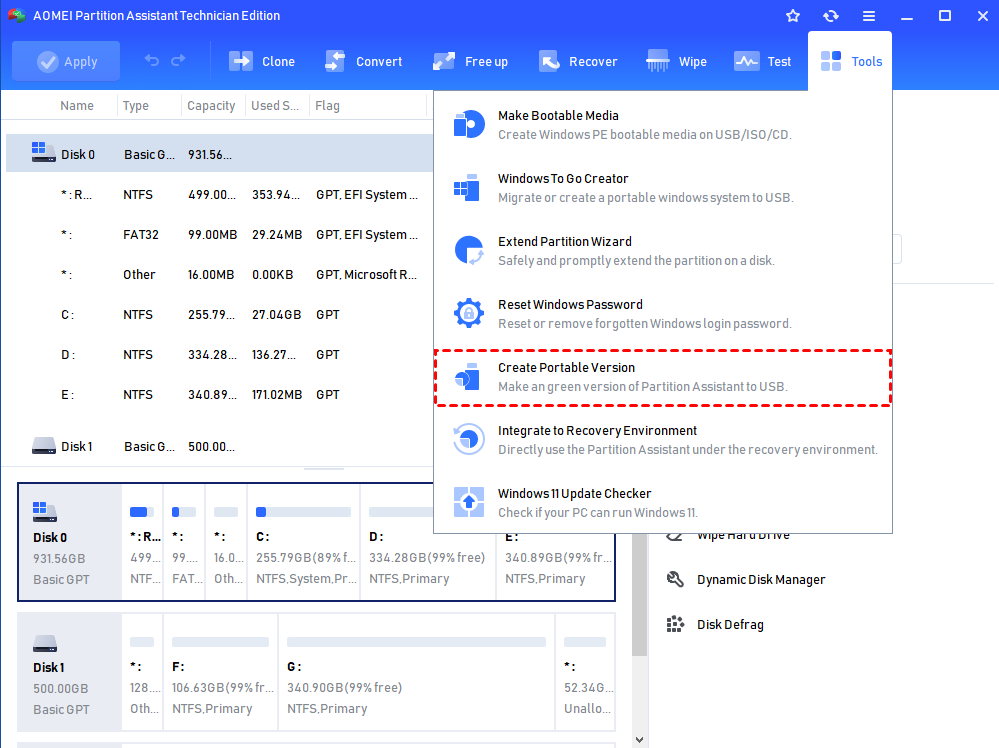Select Create Portable Version
The height and width of the screenshot is (748, 999).
[663, 377]
